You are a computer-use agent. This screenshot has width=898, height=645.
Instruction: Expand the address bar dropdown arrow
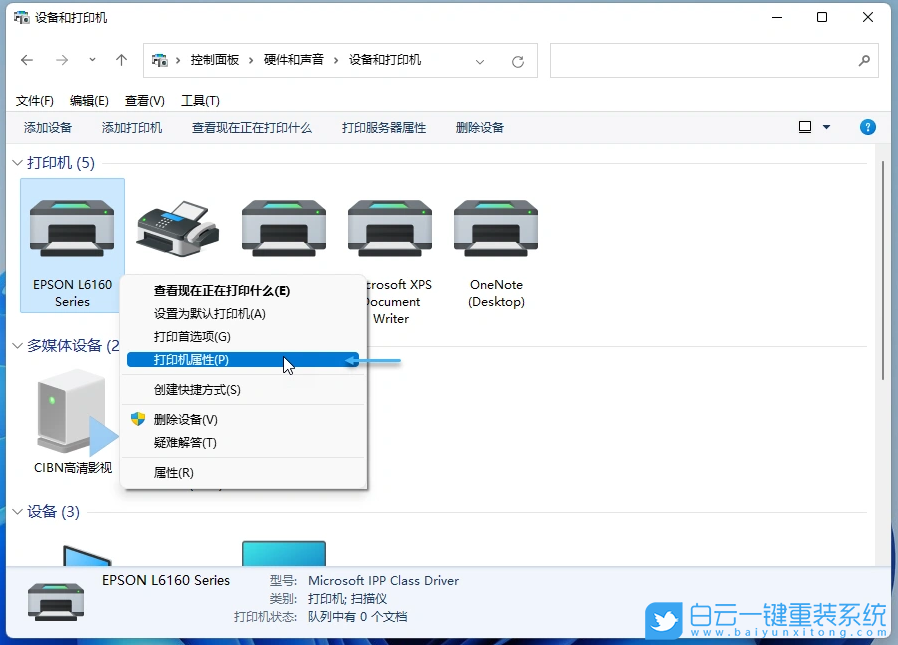pos(479,60)
